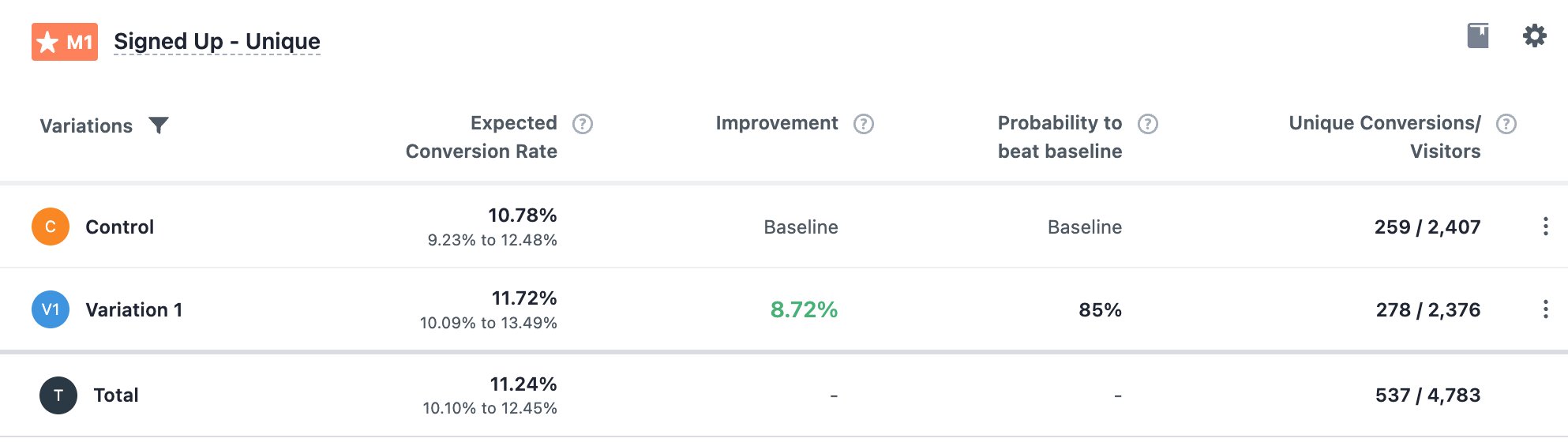Image resolution: width=1568 pixels, height=442 pixels.
Task: Click the orange Control C badge
Action: click(51, 227)
